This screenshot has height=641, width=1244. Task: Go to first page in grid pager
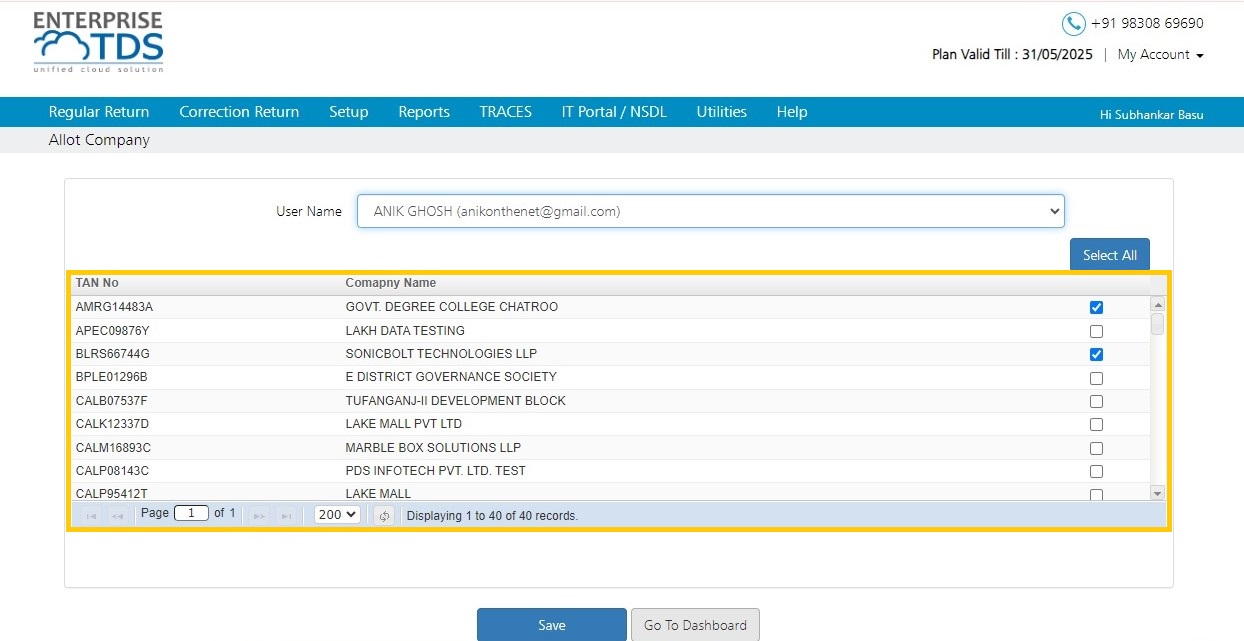pos(91,516)
